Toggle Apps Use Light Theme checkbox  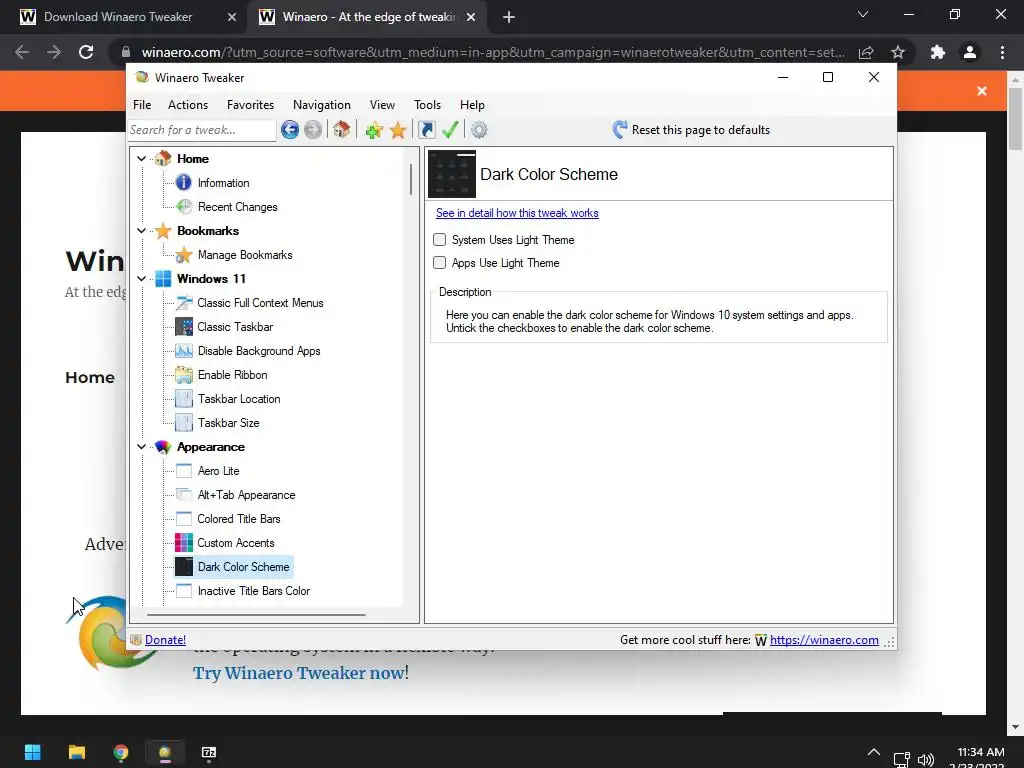click(440, 263)
